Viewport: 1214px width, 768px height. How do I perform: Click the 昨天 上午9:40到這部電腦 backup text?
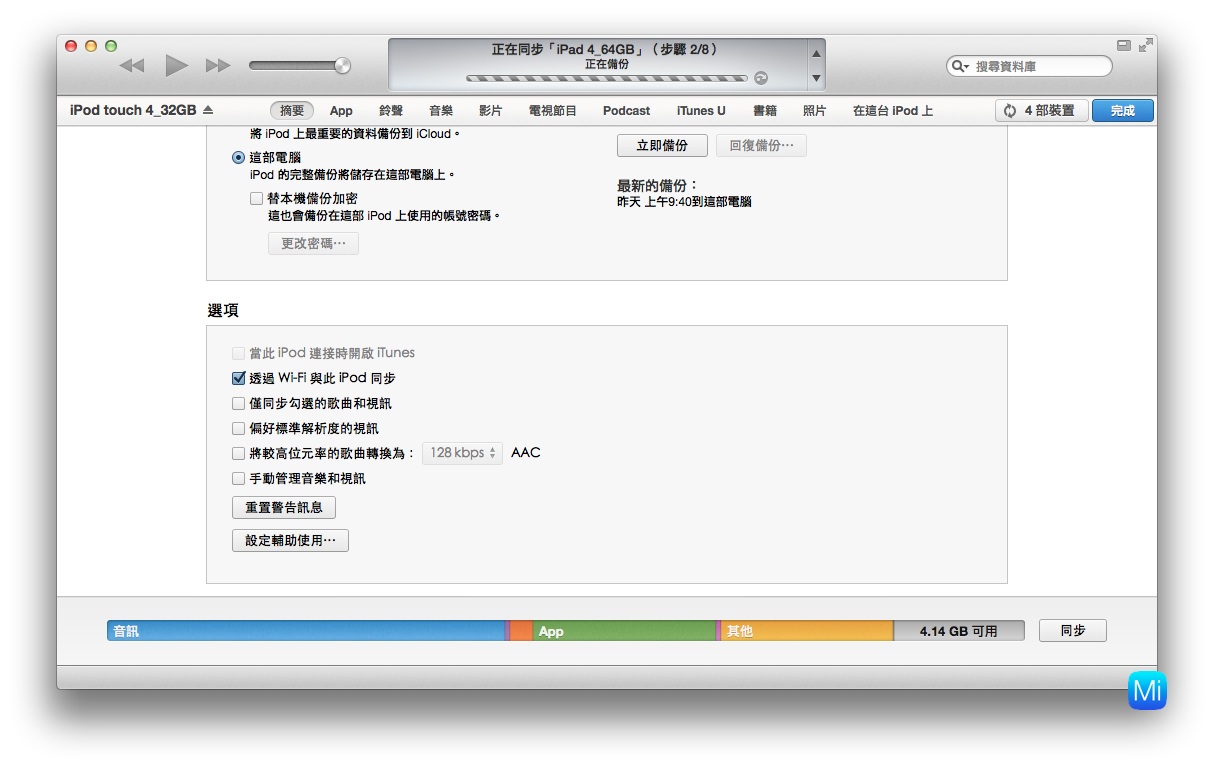coord(684,201)
